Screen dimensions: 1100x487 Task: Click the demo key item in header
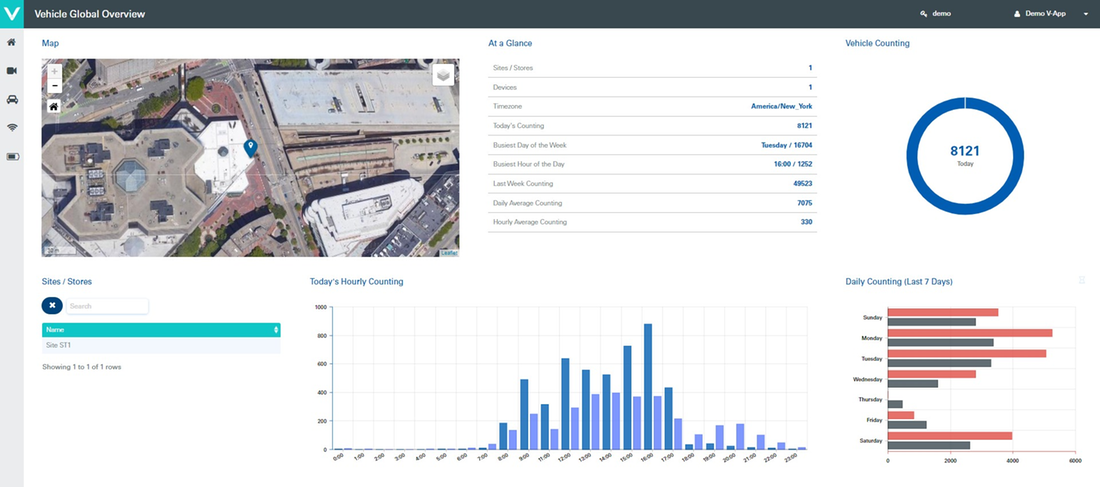coord(934,14)
